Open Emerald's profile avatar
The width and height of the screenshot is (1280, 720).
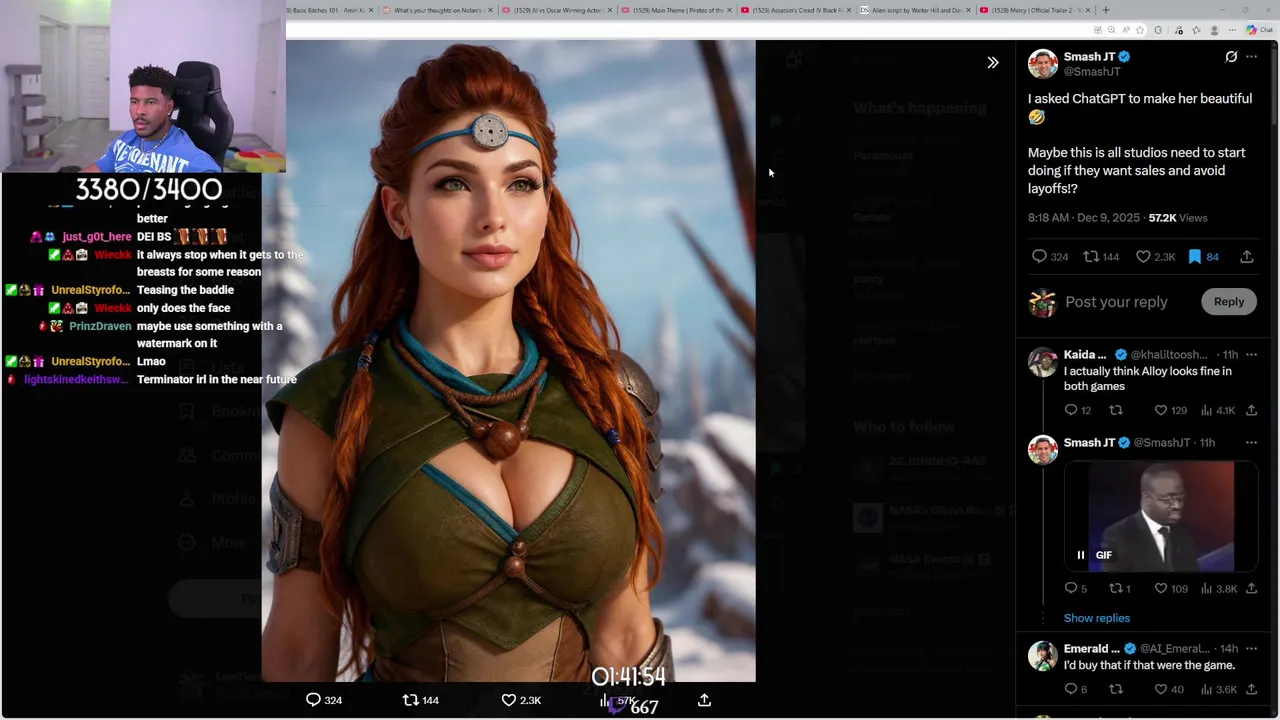(1043, 656)
